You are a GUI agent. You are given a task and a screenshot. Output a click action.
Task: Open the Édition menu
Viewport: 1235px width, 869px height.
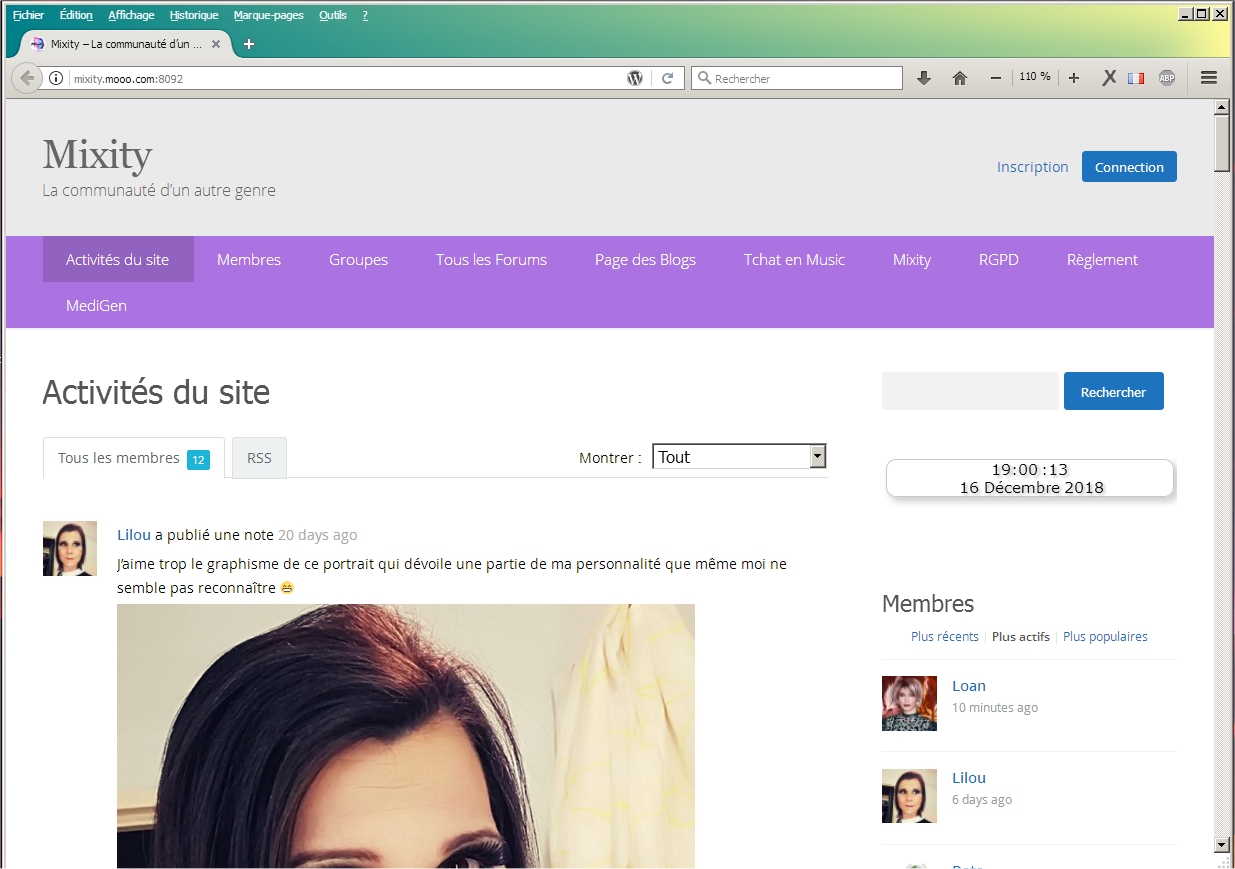point(76,15)
